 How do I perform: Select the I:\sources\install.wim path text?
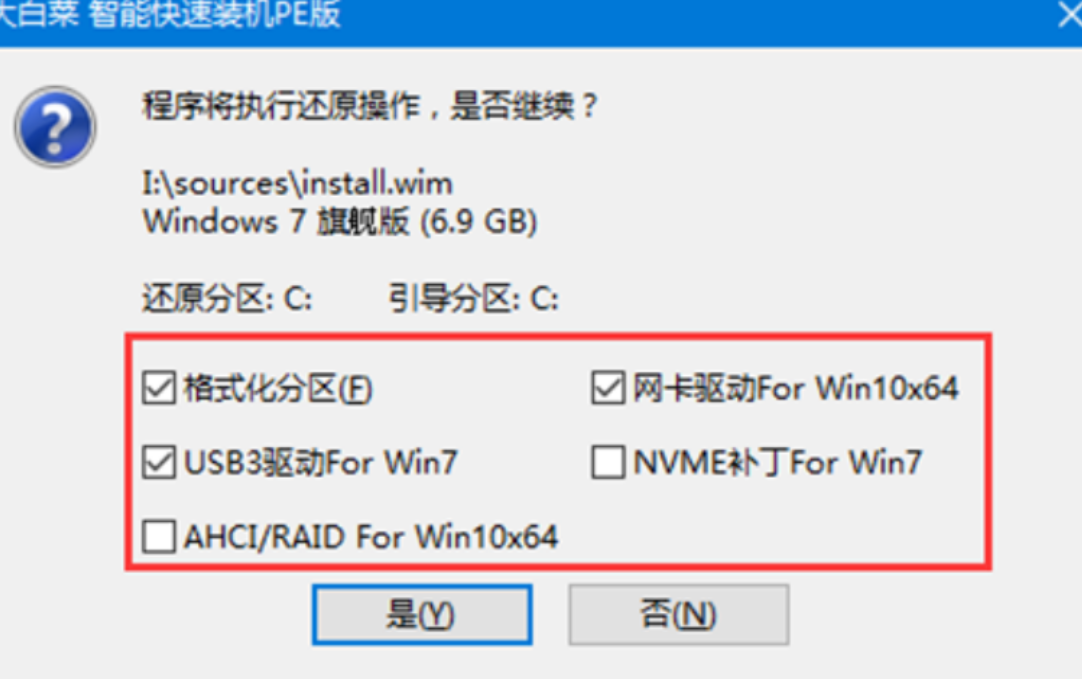pyautogui.click(x=297, y=184)
